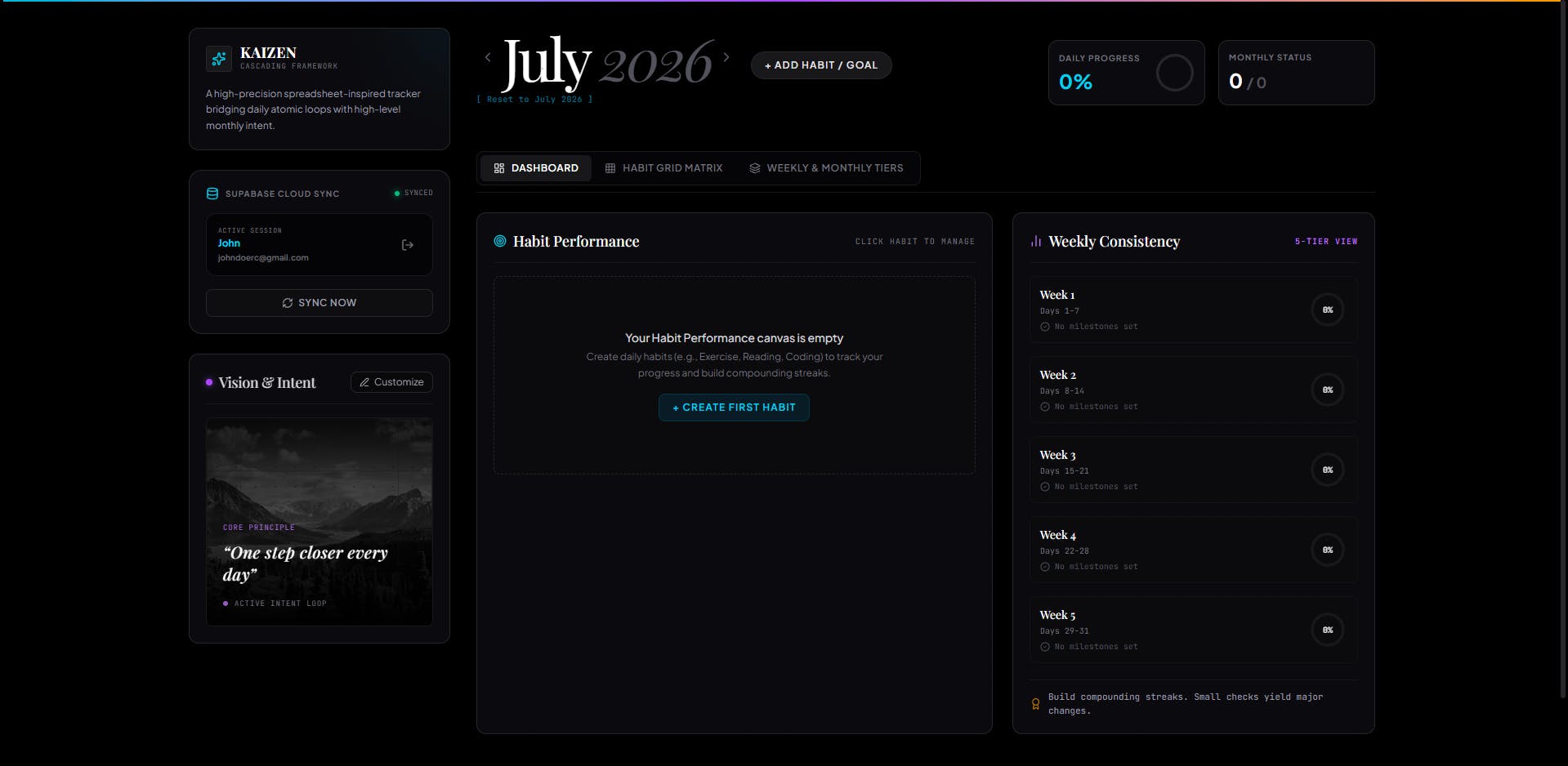The image size is (1568, 766).
Task: Select the Week 2 consistency card
Action: tap(1194, 390)
